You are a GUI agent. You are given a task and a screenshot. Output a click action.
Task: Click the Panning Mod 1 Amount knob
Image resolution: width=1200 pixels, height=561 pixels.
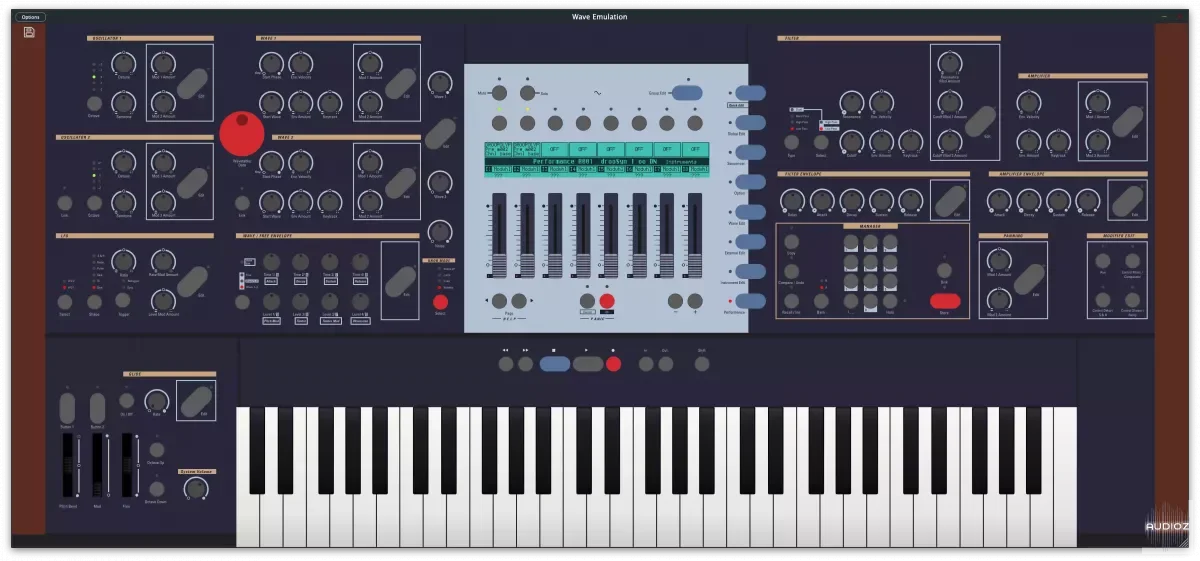(x=1000, y=262)
